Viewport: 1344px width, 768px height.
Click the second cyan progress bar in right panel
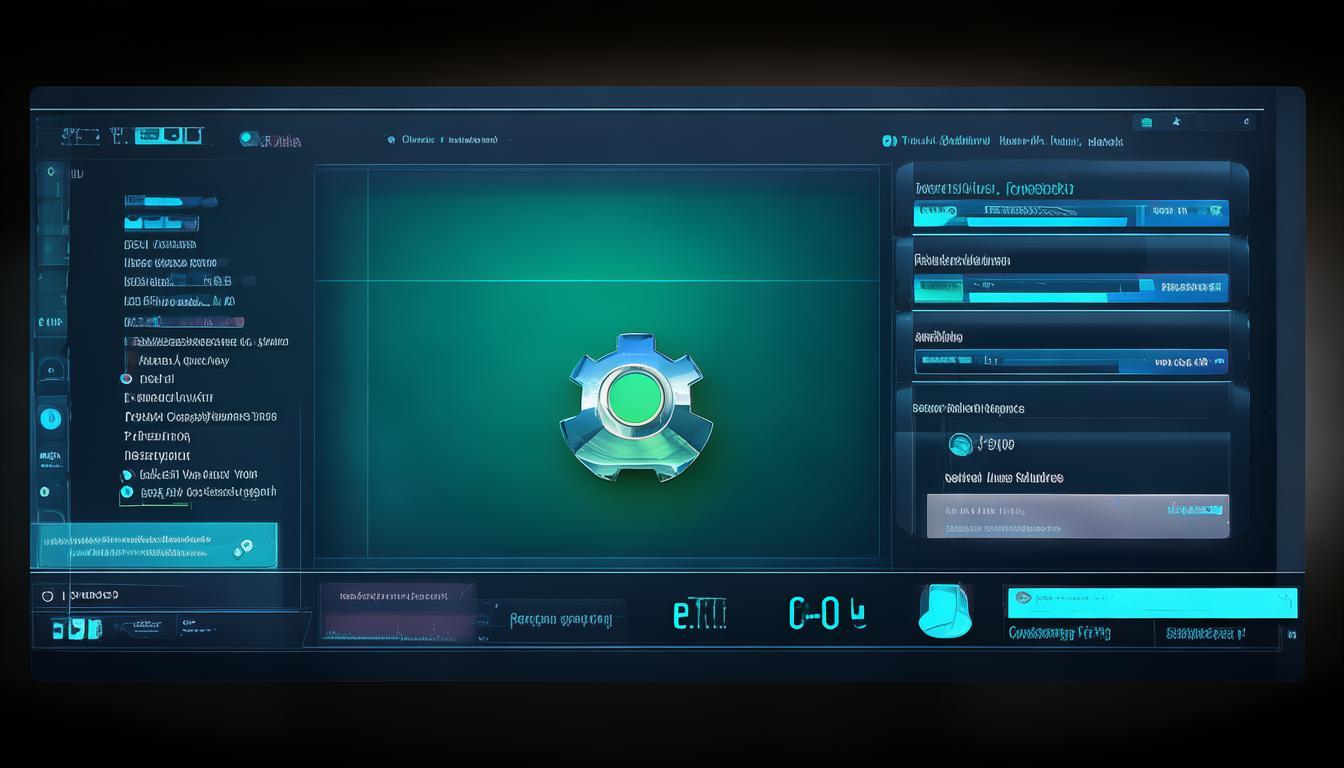click(1070, 288)
